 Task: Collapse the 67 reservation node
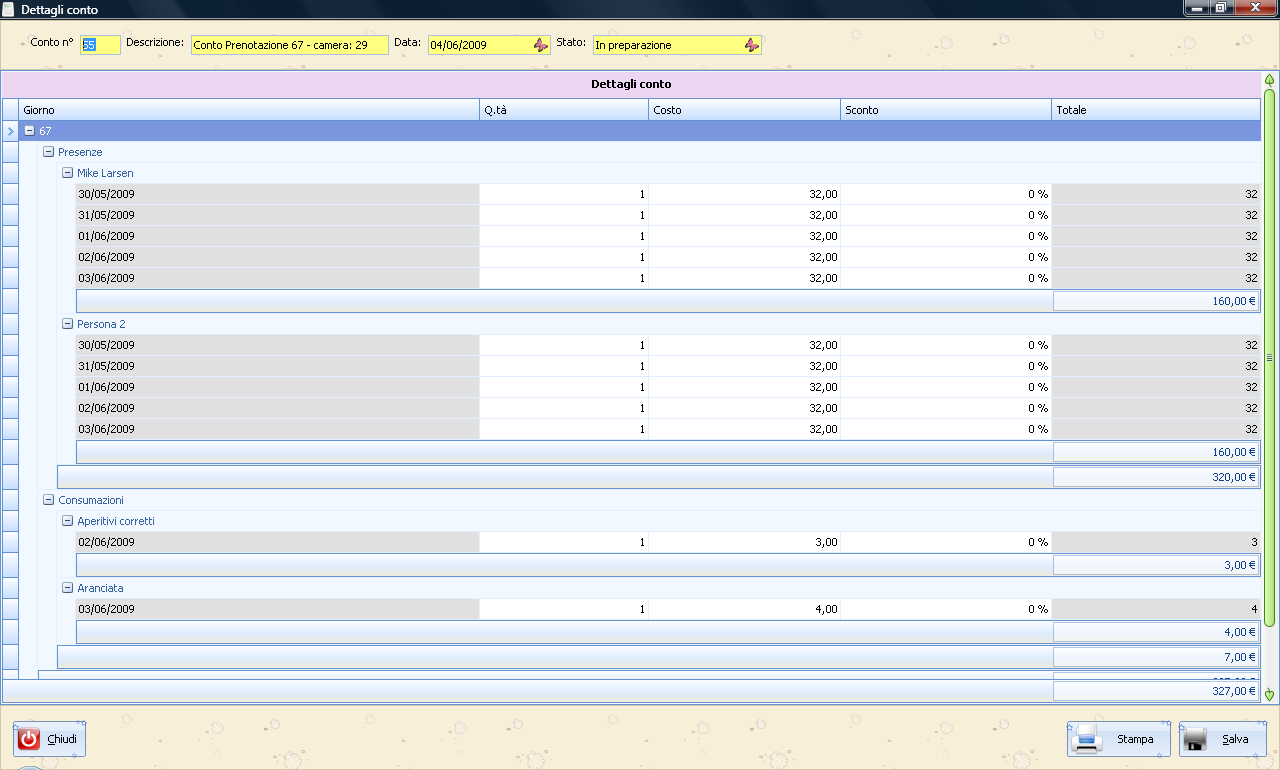click(x=29, y=131)
